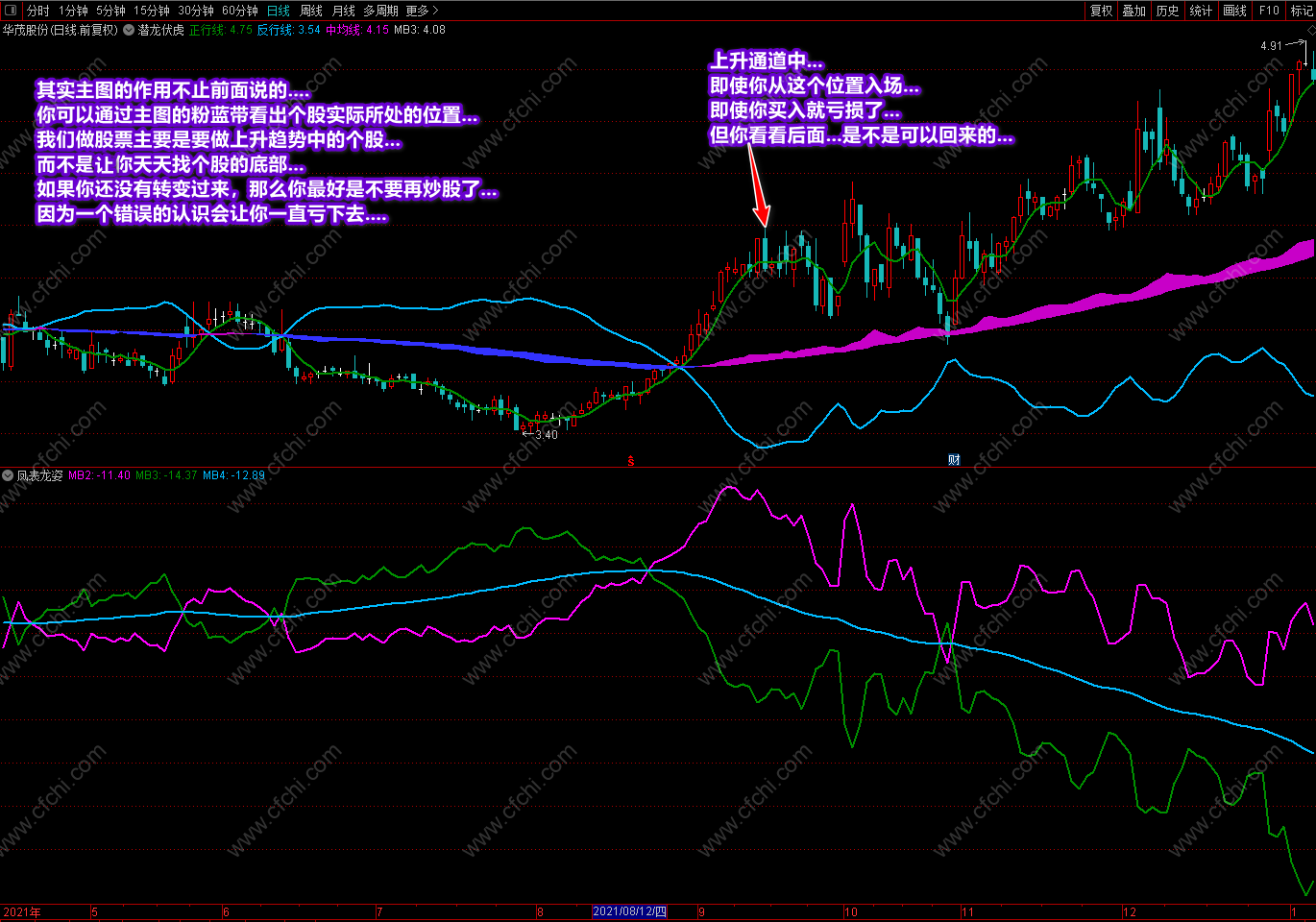Switch to 分时 intraday view
This screenshot has width=1316, height=922.
tap(37, 11)
